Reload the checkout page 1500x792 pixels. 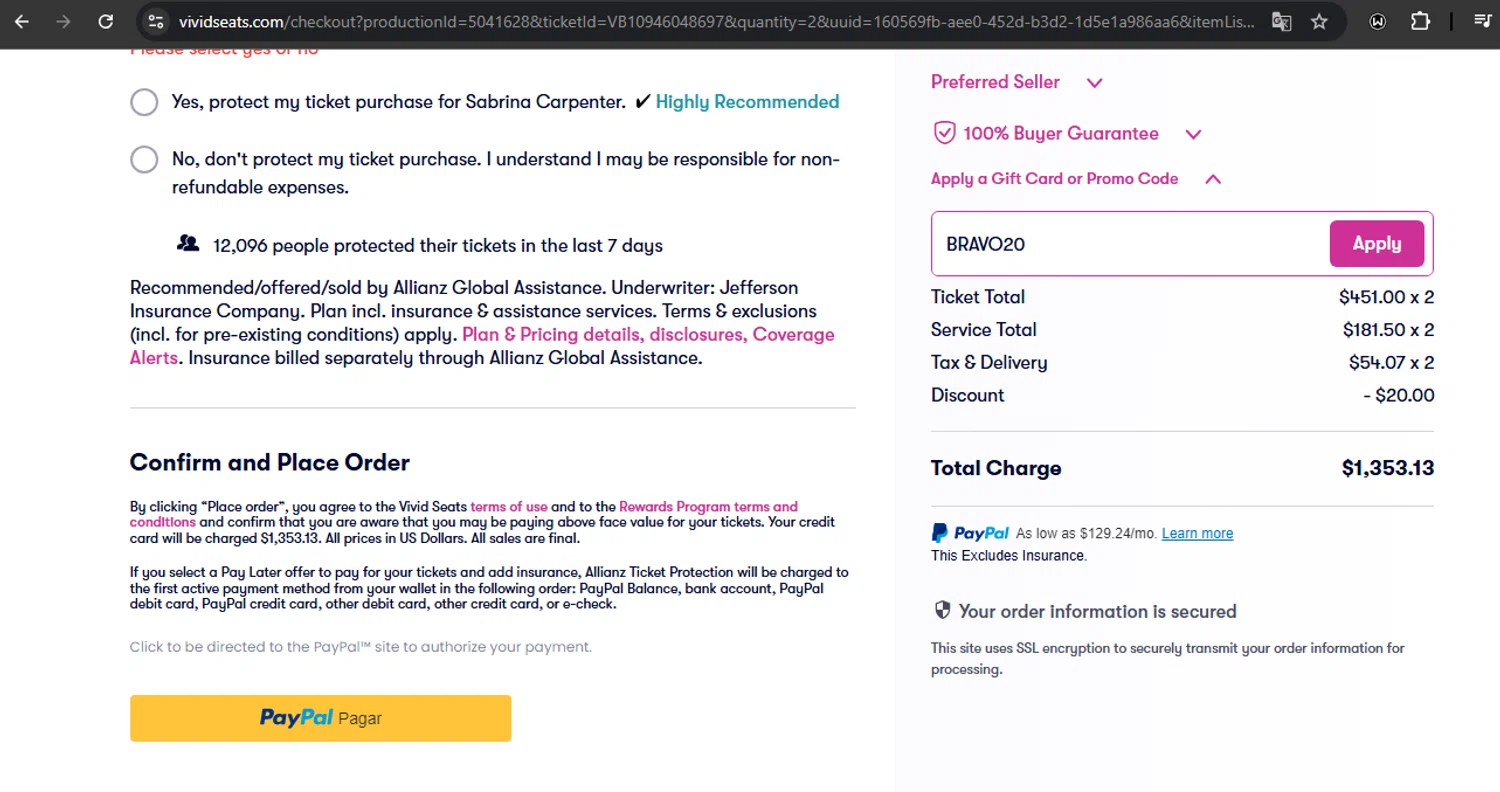coord(106,21)
